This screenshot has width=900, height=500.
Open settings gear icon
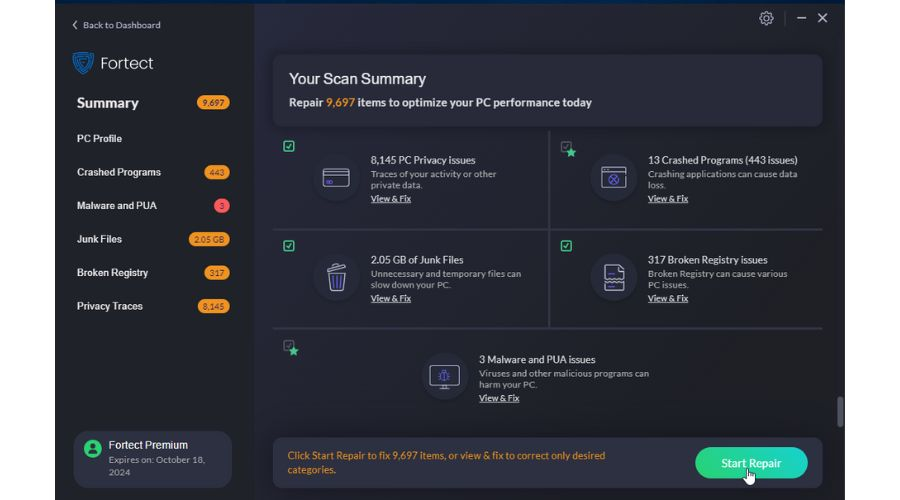(766, 18)
